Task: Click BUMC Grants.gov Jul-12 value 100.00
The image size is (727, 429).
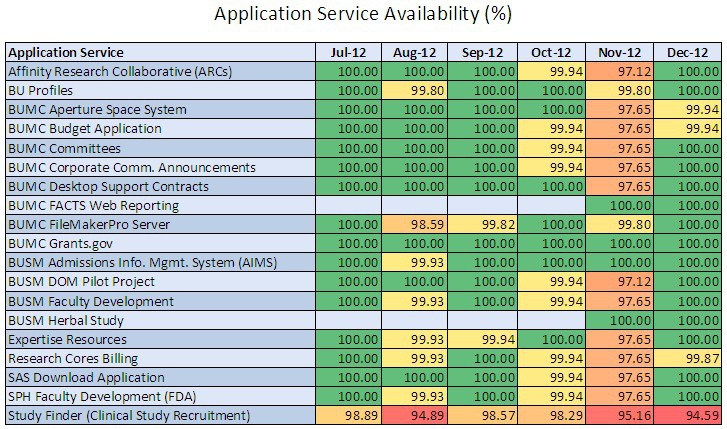Action: pyautogui.click(x=349, y=243)
